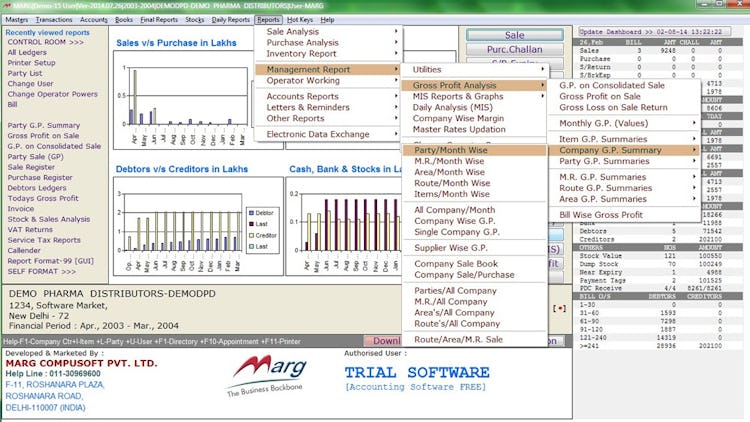This screenshot has width=750, height=422.
Task: Select Master Rates Updation entry
Action: click(474, 129)
